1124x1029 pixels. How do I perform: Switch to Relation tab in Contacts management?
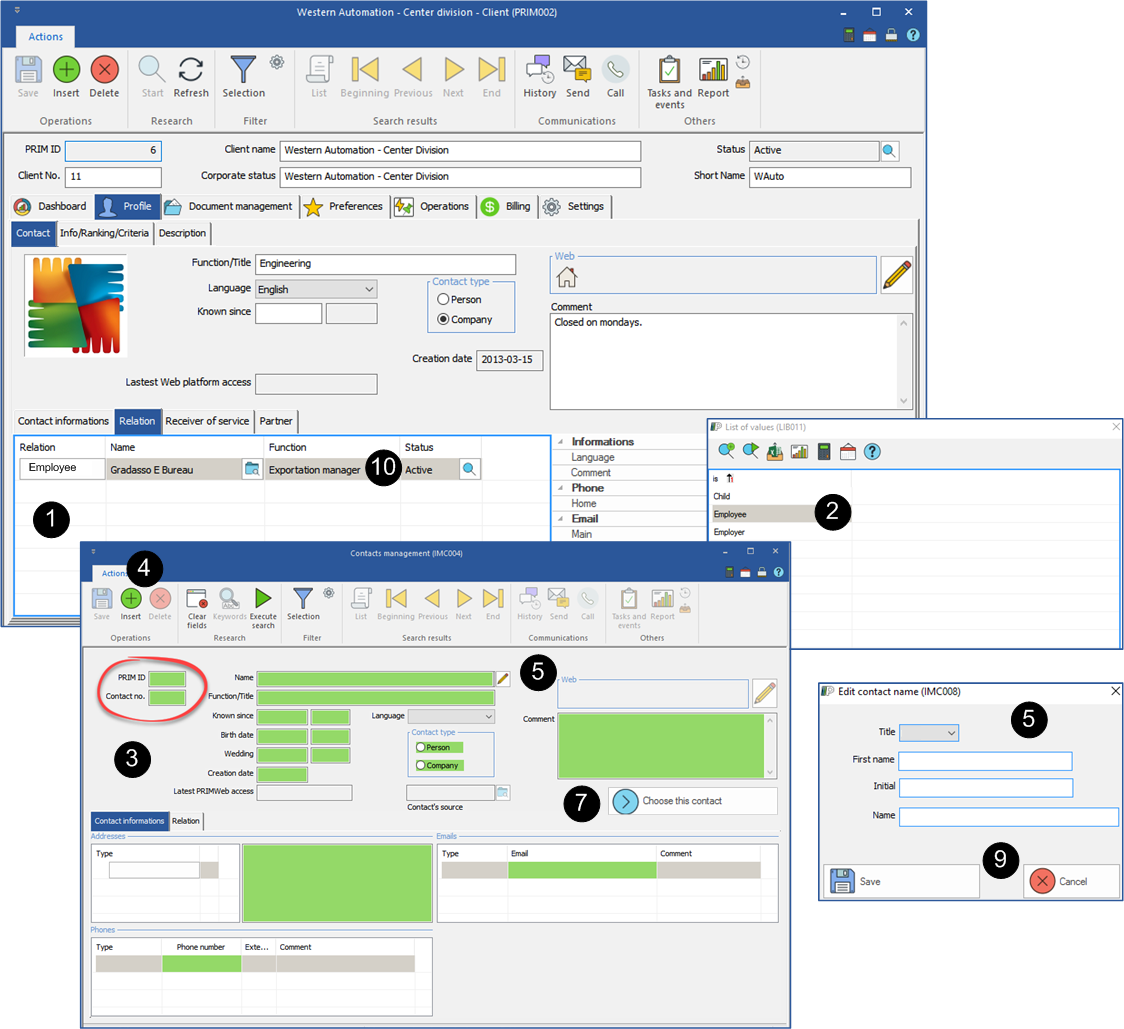tap(186, 821)
